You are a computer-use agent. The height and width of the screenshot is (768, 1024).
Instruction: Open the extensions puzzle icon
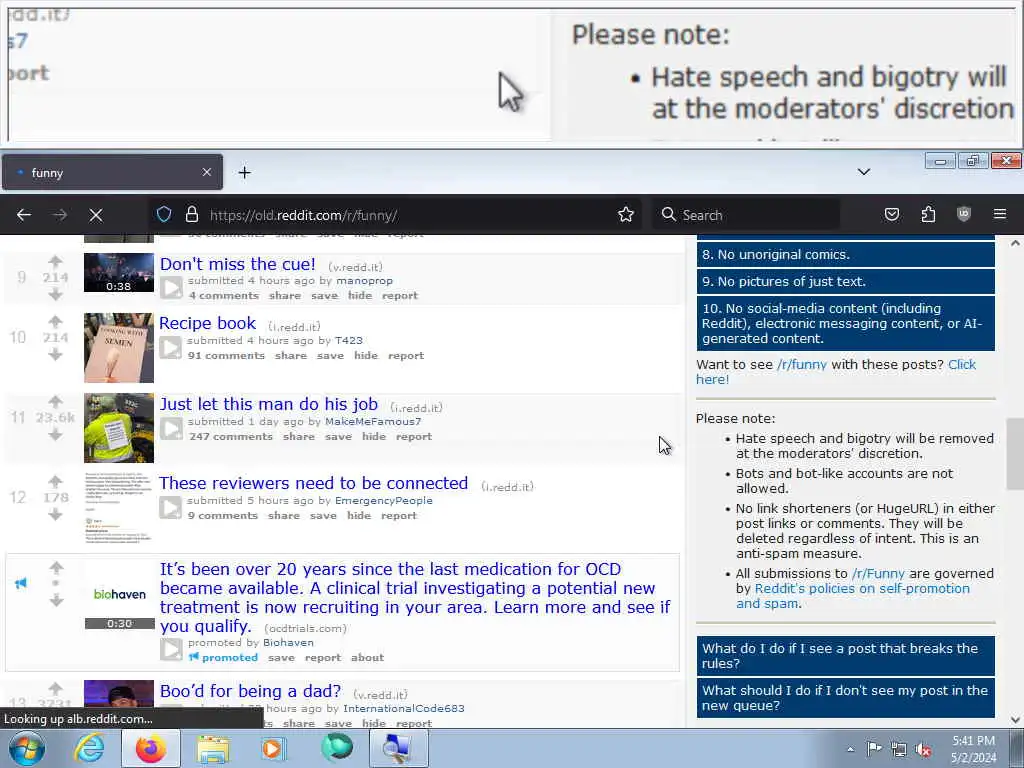[x=928, y=214]
